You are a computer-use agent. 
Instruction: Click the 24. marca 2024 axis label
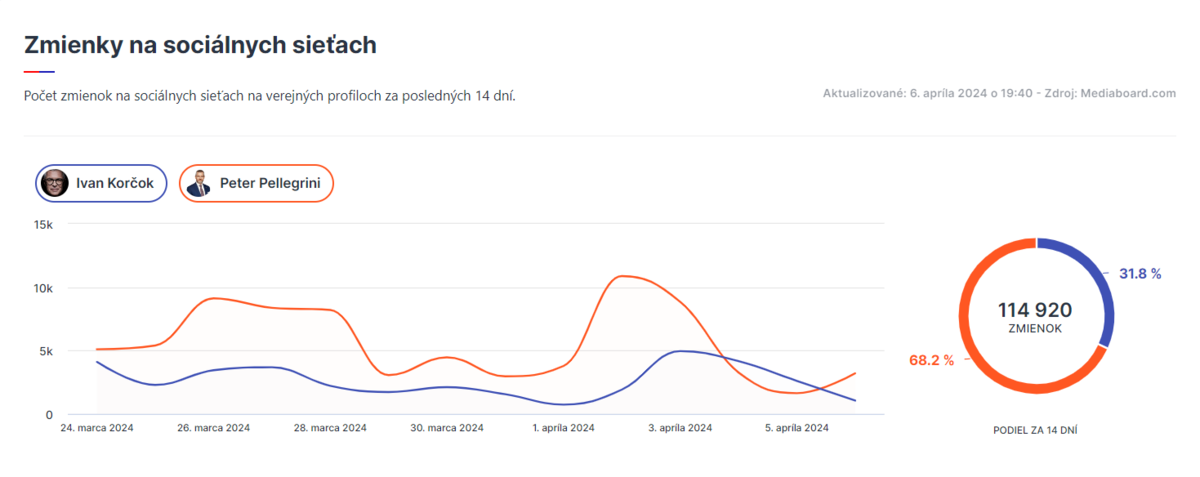pos(97,428)
